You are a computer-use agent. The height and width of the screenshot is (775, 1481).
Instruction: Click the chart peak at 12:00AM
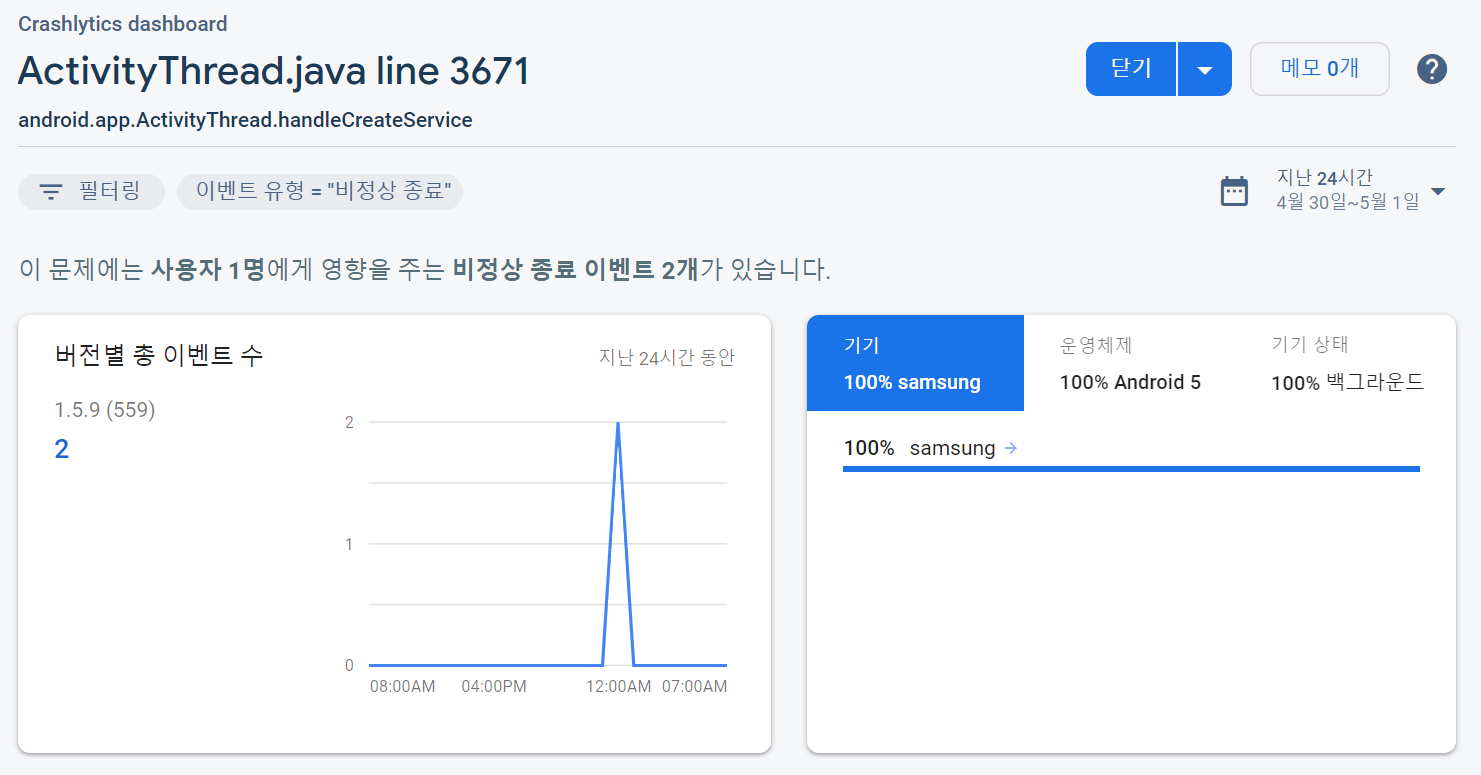pyautogui.click(x=618, y=424)
